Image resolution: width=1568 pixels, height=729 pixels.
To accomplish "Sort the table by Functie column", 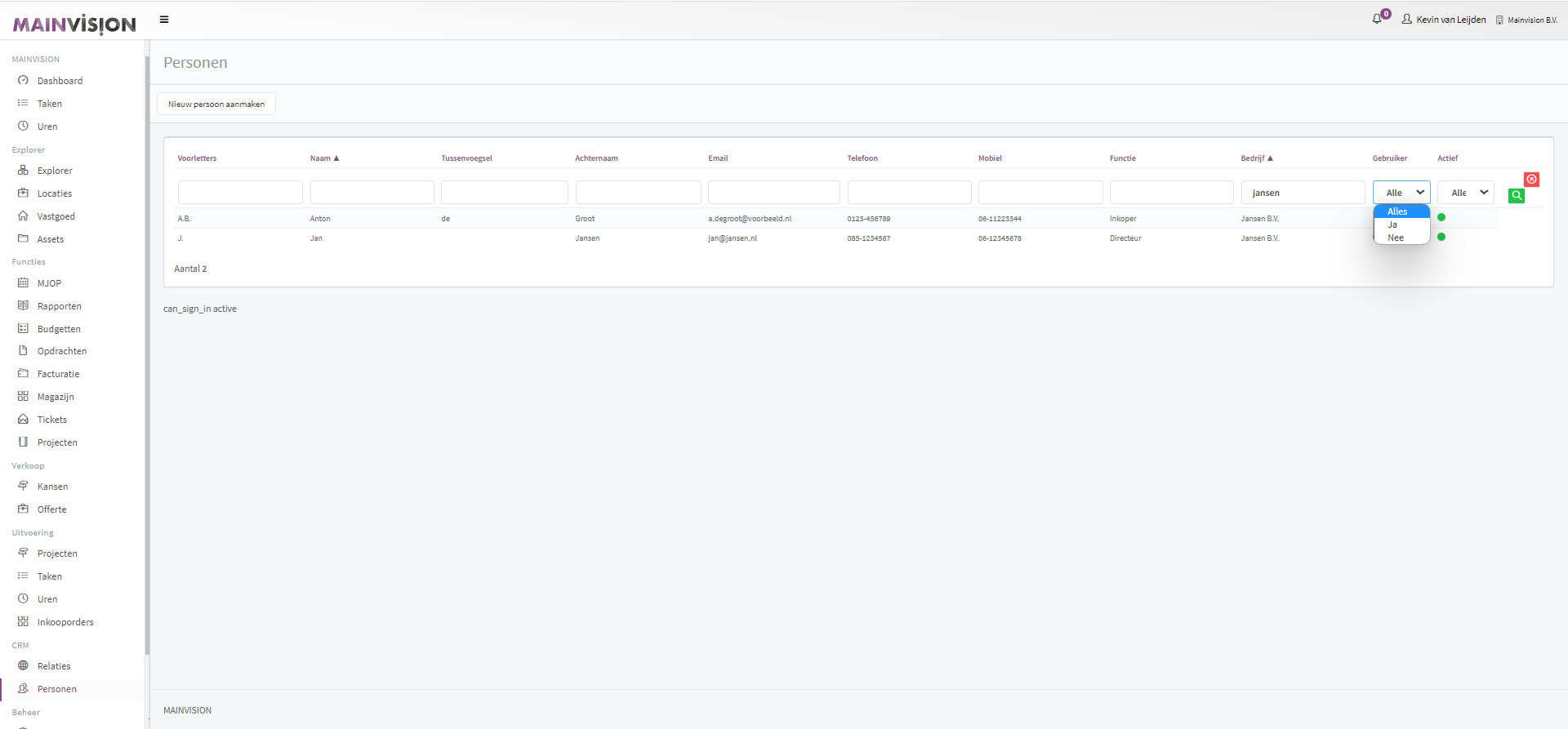I will 1123,158.
